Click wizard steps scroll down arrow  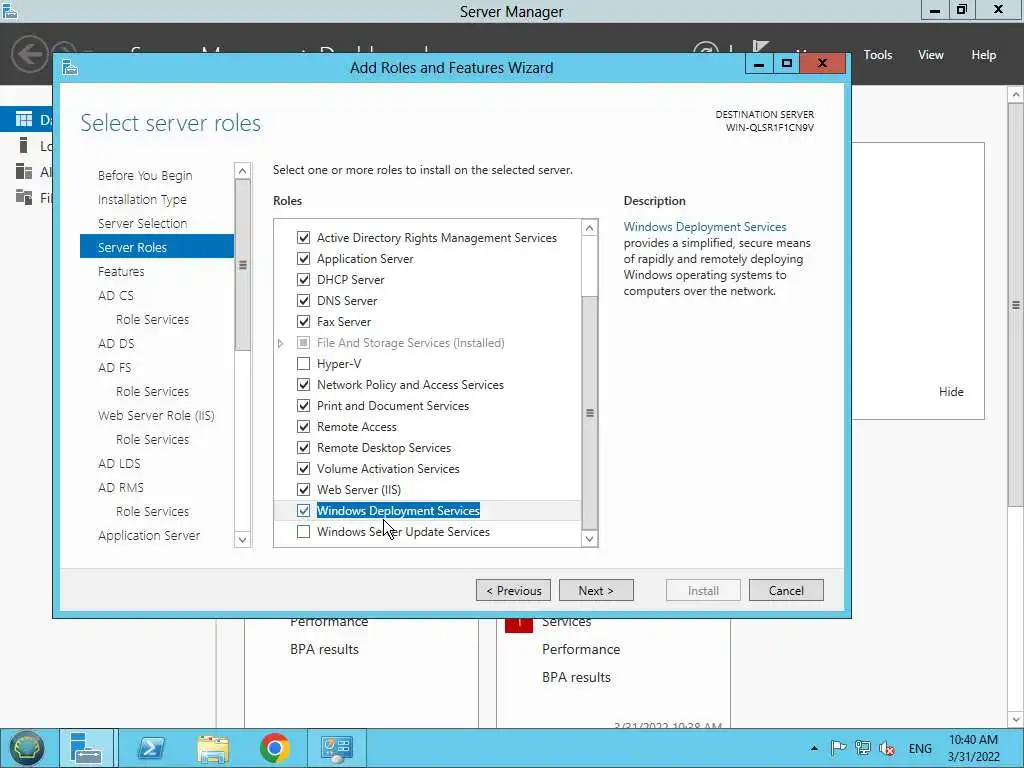(x=242, y=539)
